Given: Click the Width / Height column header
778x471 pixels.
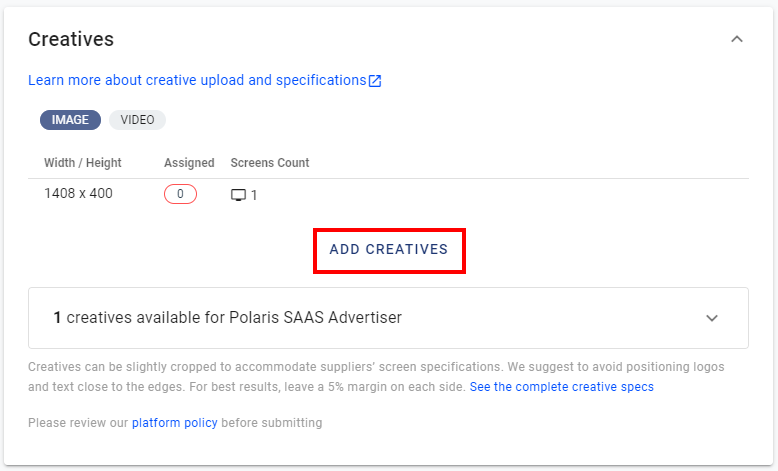Looking at the screenshot, I should tap(83, 163).
